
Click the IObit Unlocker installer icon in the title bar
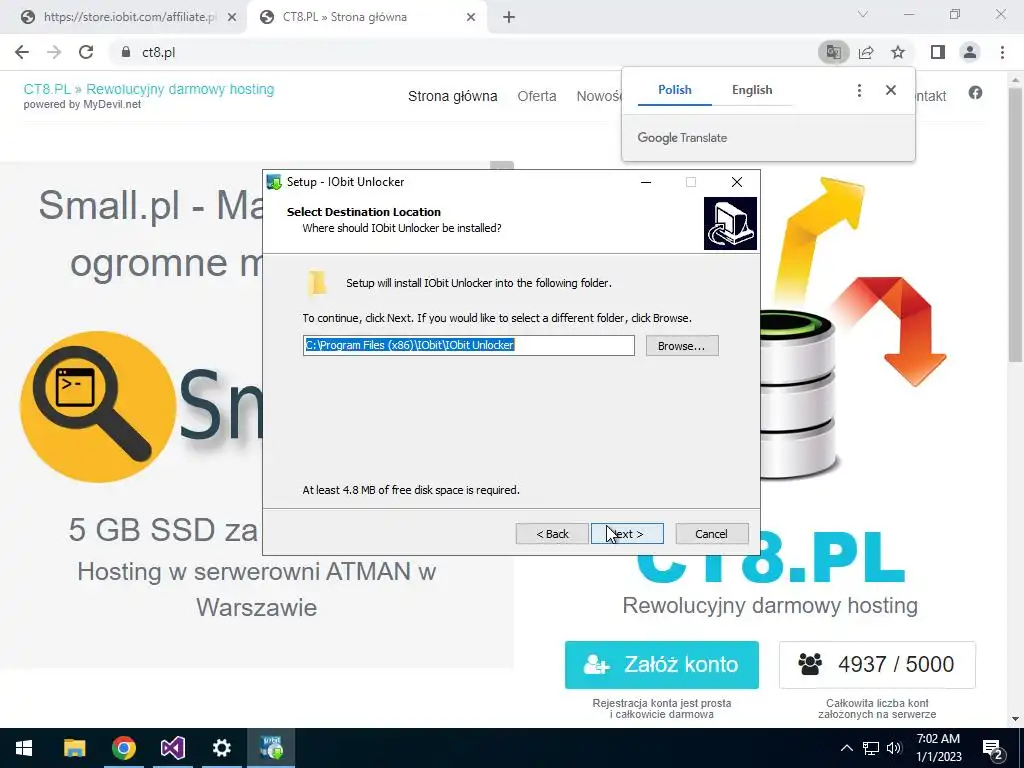pyautogui.click(x=274, y=182)
